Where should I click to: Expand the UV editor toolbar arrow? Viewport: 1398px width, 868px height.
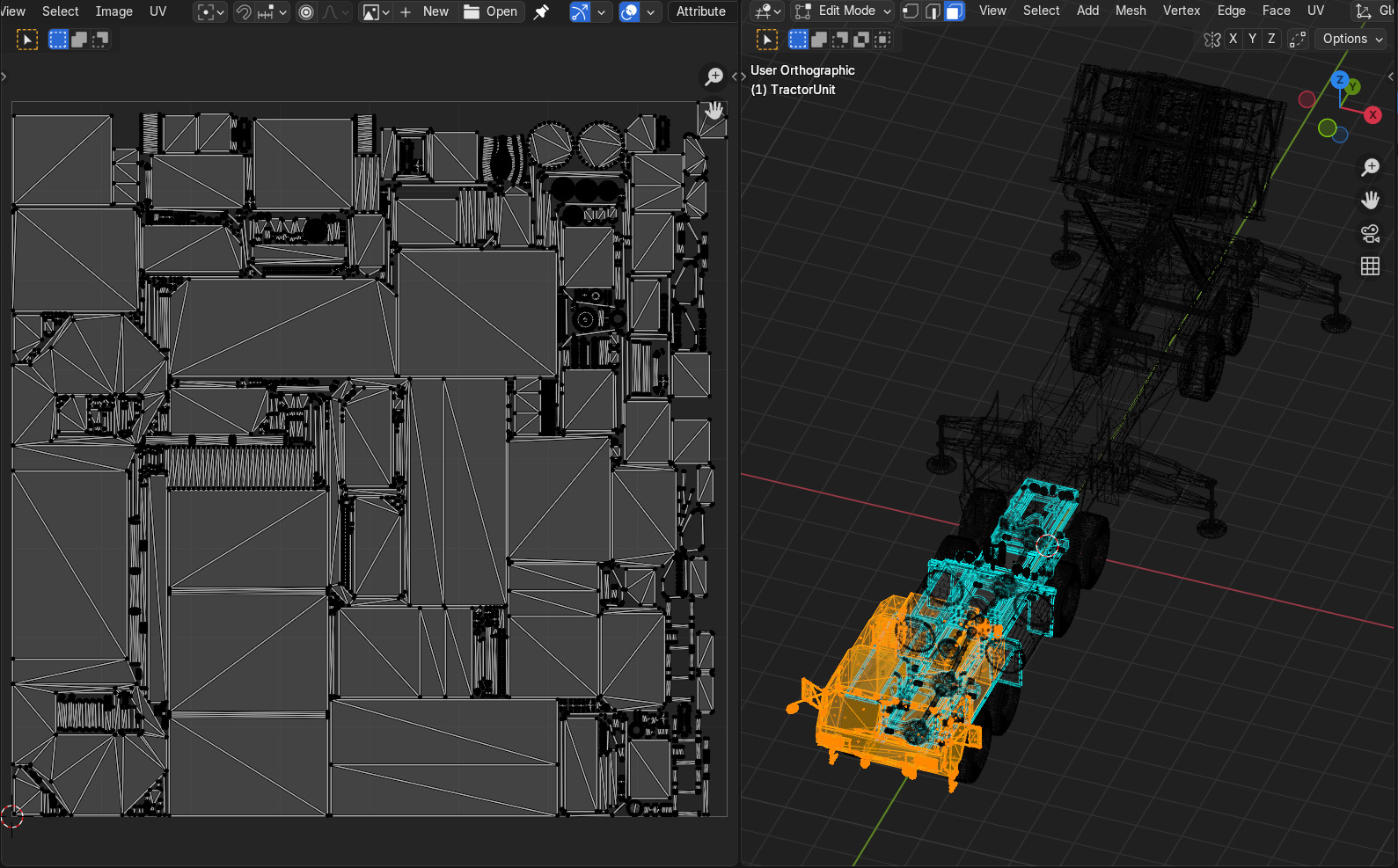point(4,77)
